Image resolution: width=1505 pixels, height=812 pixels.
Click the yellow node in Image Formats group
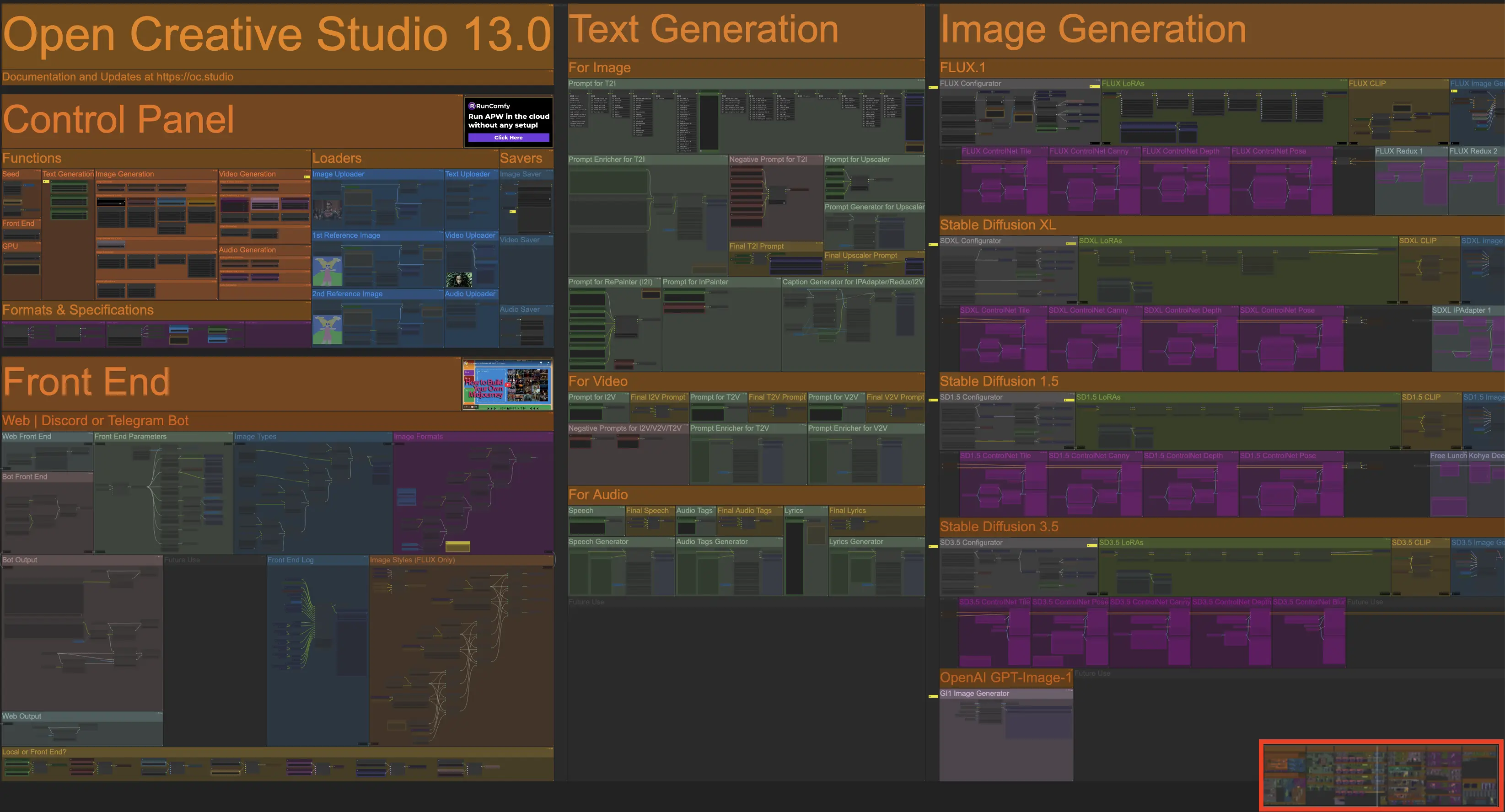point(457,546)
